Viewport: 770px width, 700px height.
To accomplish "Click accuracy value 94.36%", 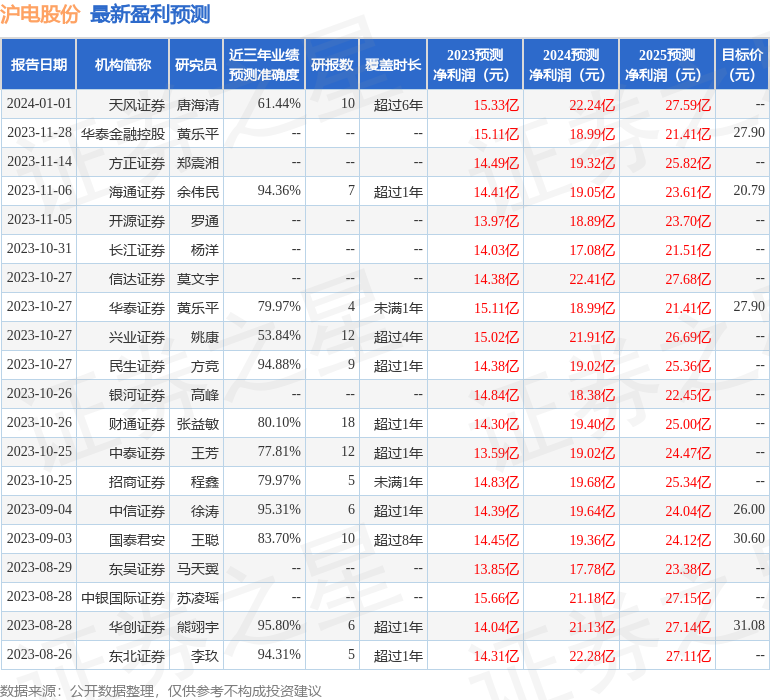I will click(x=279, y=191).
